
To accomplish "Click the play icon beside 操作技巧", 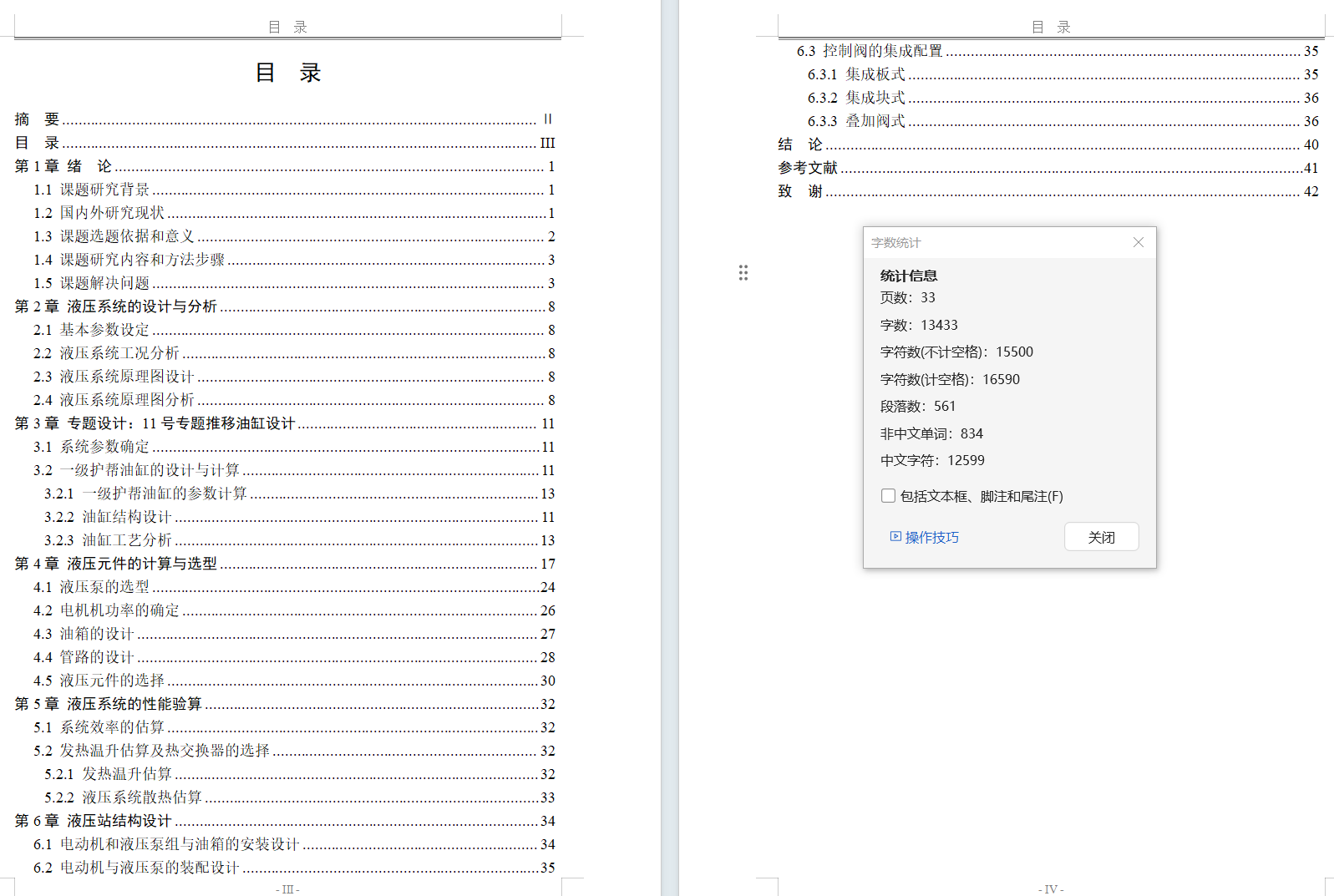I will pyautogui.click(x=895, y=536).
